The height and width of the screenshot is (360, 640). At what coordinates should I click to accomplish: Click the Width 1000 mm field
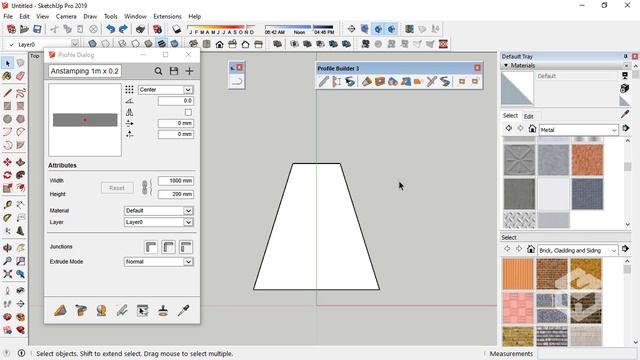click(176, 181)
